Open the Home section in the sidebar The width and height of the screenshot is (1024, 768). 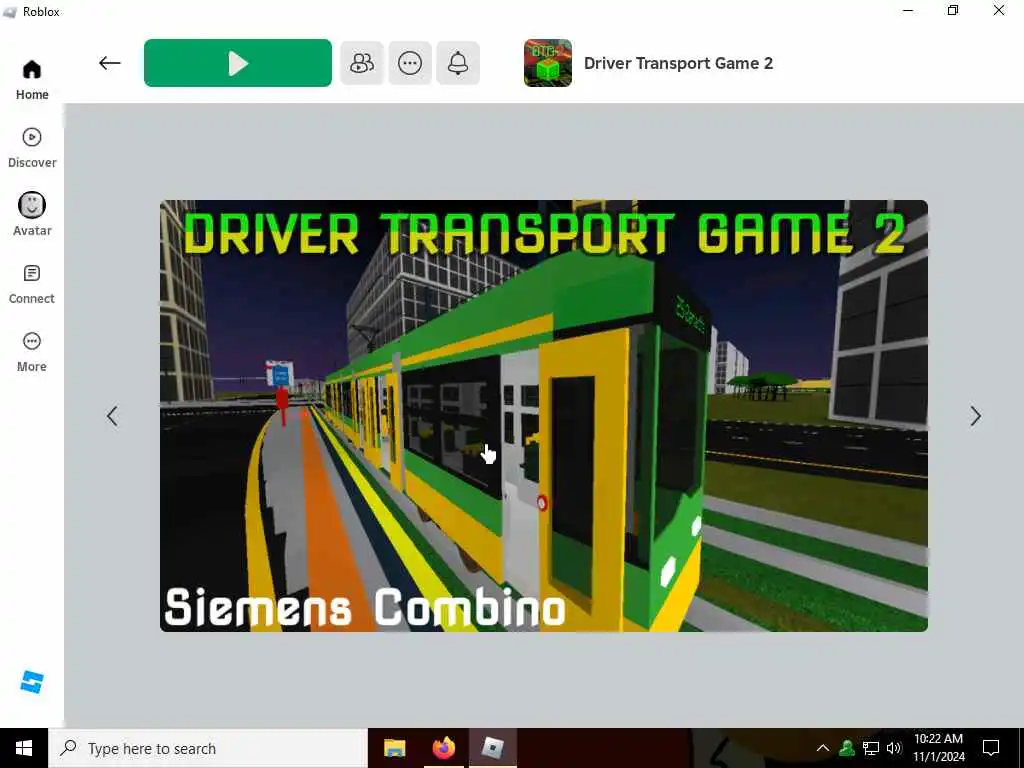coord(32,80)
